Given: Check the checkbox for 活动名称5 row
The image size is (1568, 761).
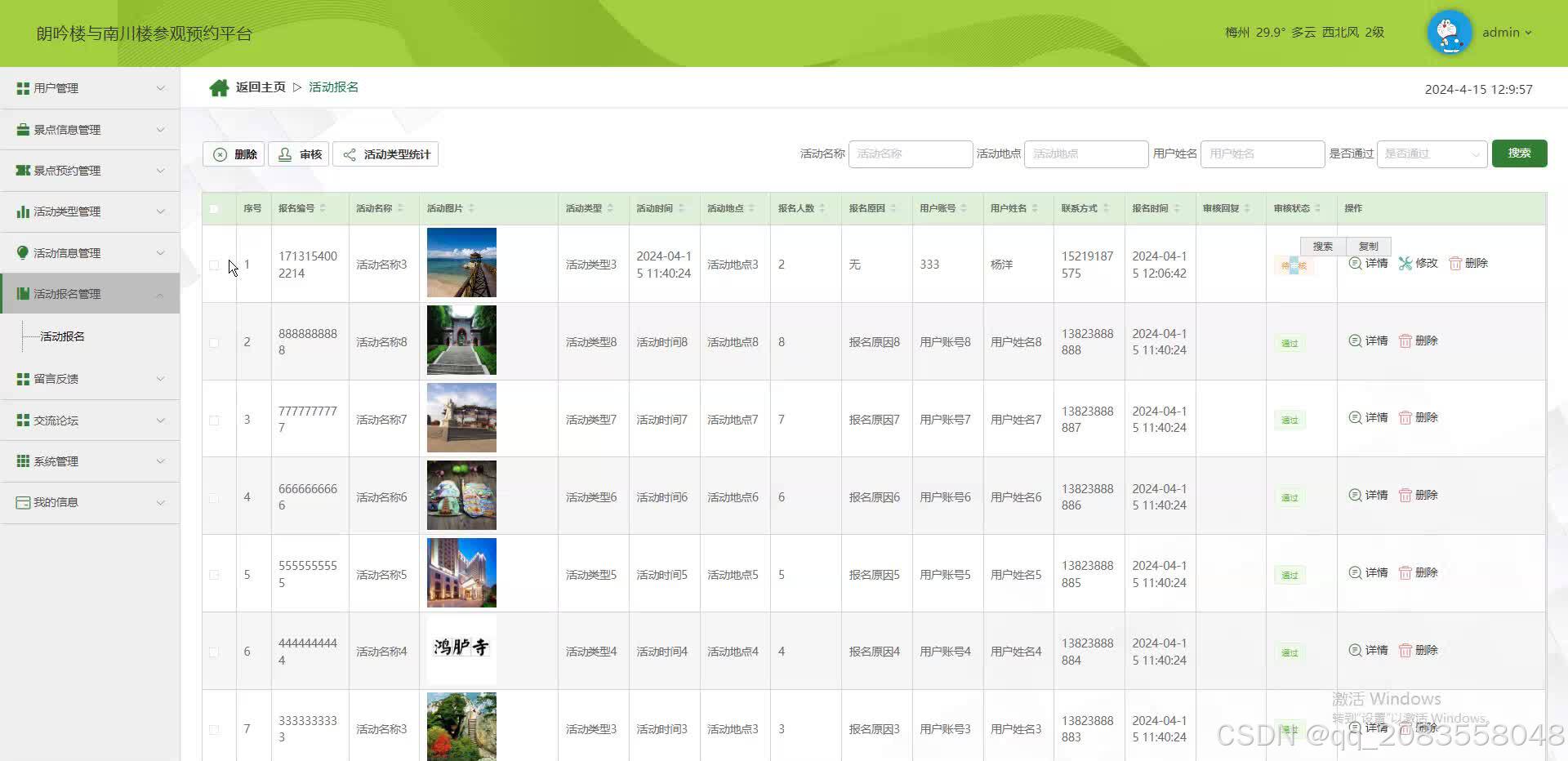Looking at the screenshot, I should tap(214, 575).
